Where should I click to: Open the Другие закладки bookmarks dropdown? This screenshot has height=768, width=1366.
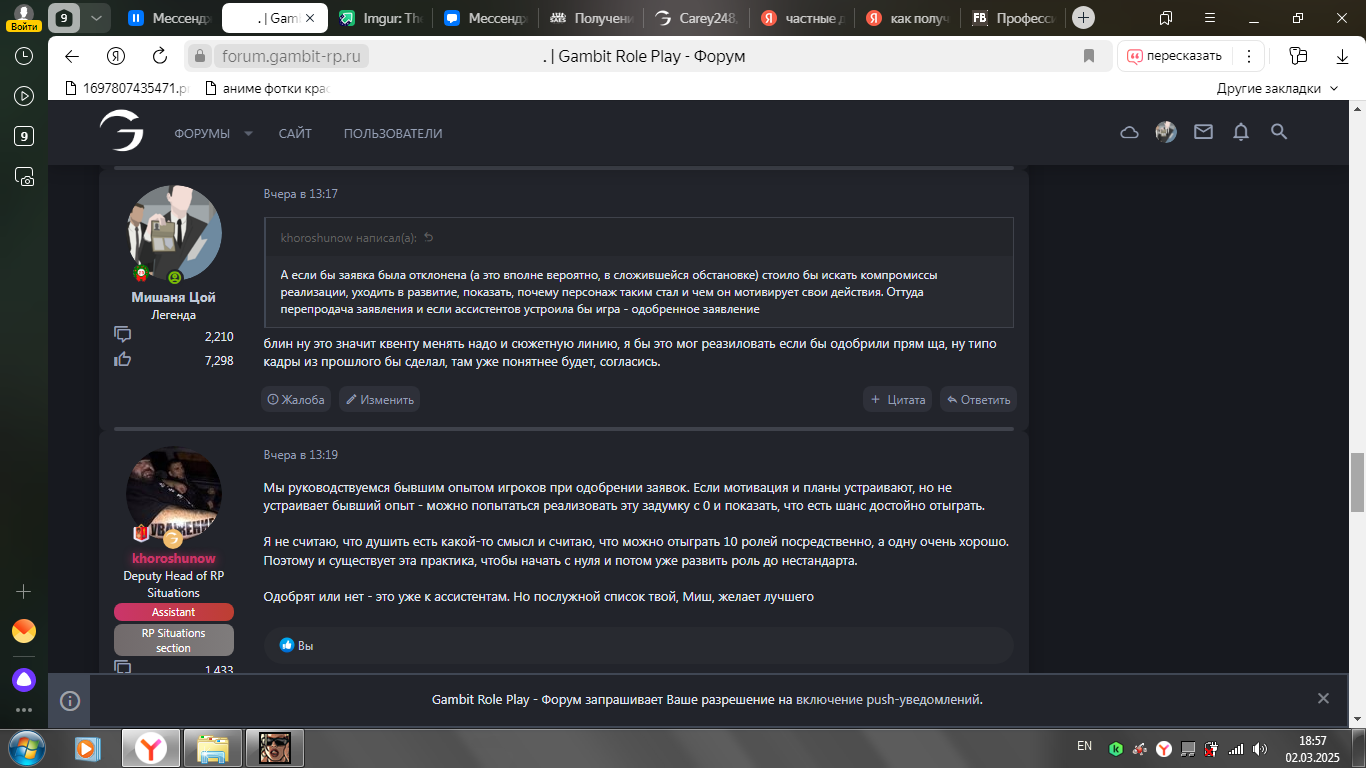[x=1277, y=88]
